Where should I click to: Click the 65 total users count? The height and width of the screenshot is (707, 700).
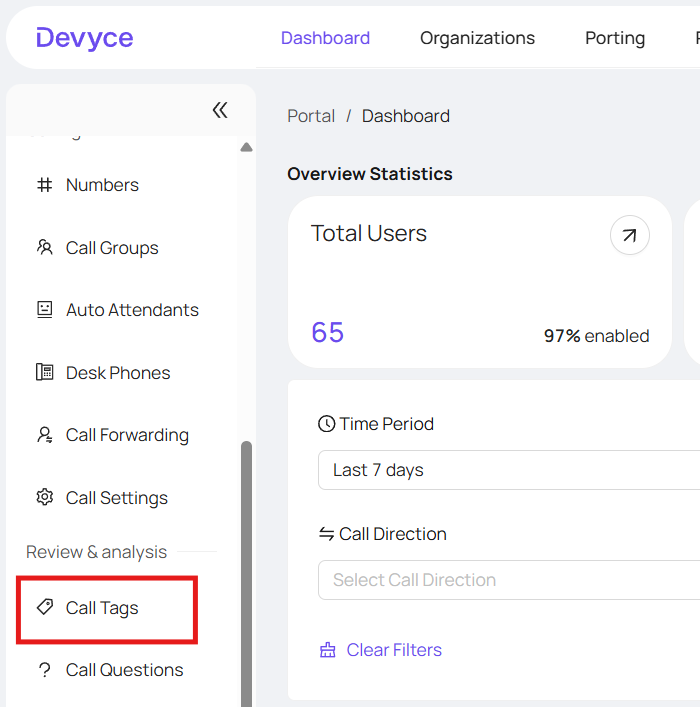point(328,333)
